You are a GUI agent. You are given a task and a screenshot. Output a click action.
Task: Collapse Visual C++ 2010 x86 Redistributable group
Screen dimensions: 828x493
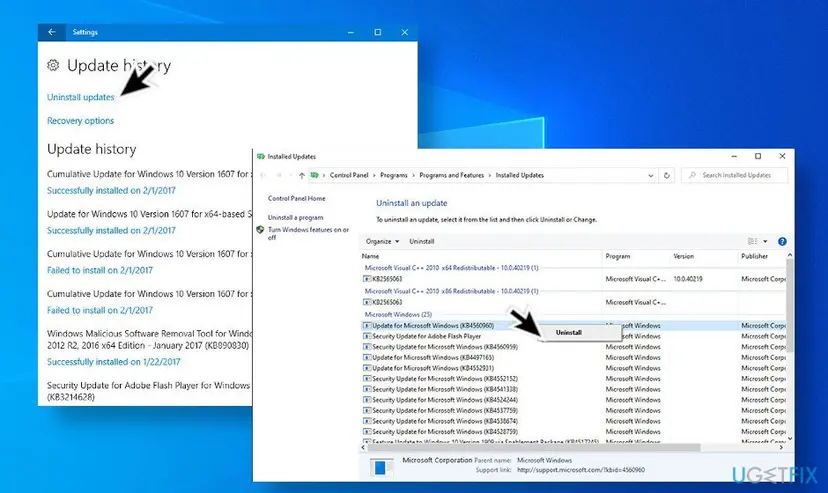[x=451, y=291]
